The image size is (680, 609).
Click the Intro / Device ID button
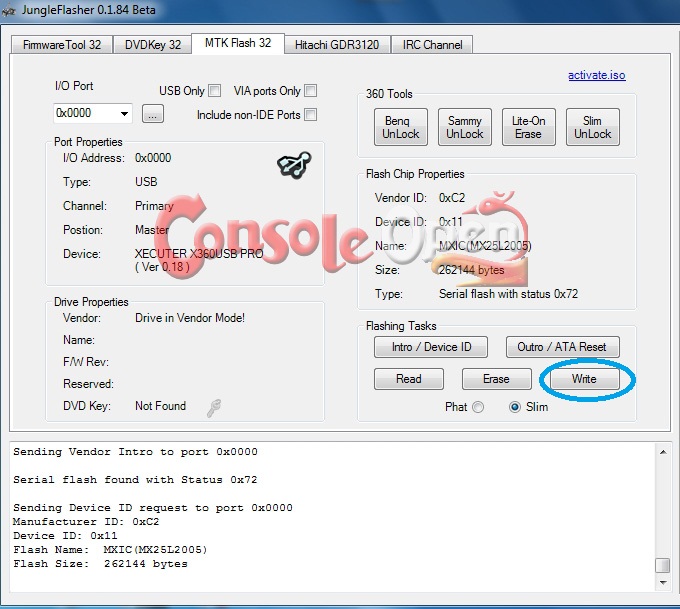431,347
